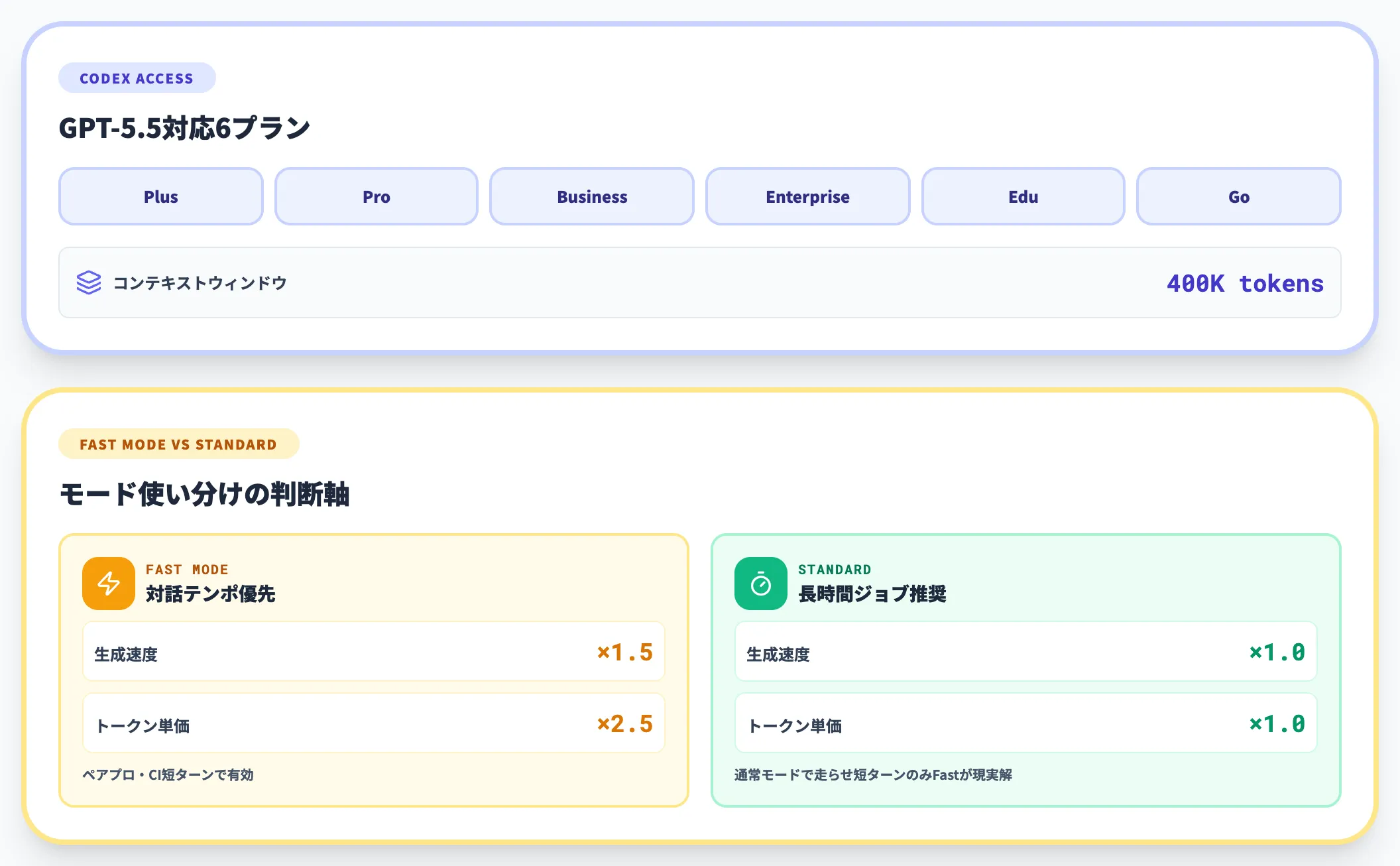Screen dimensions: 1400x866
Task: Expand the Enterprise plan details
Action: tap(807, 196)
